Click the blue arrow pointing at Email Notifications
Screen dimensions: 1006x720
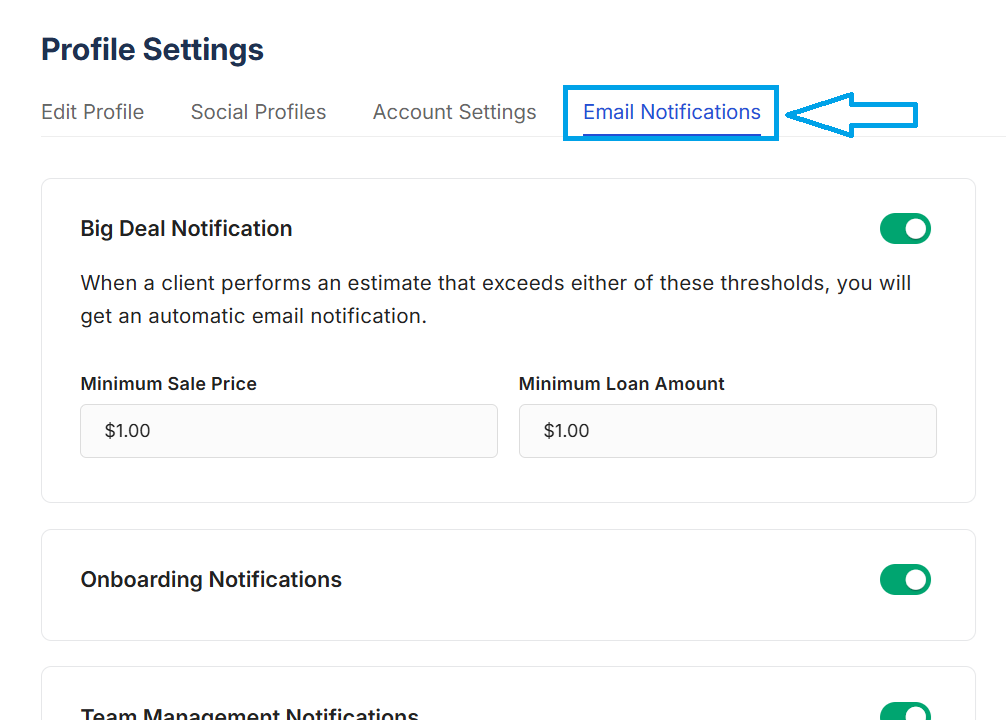click(850, 114)
